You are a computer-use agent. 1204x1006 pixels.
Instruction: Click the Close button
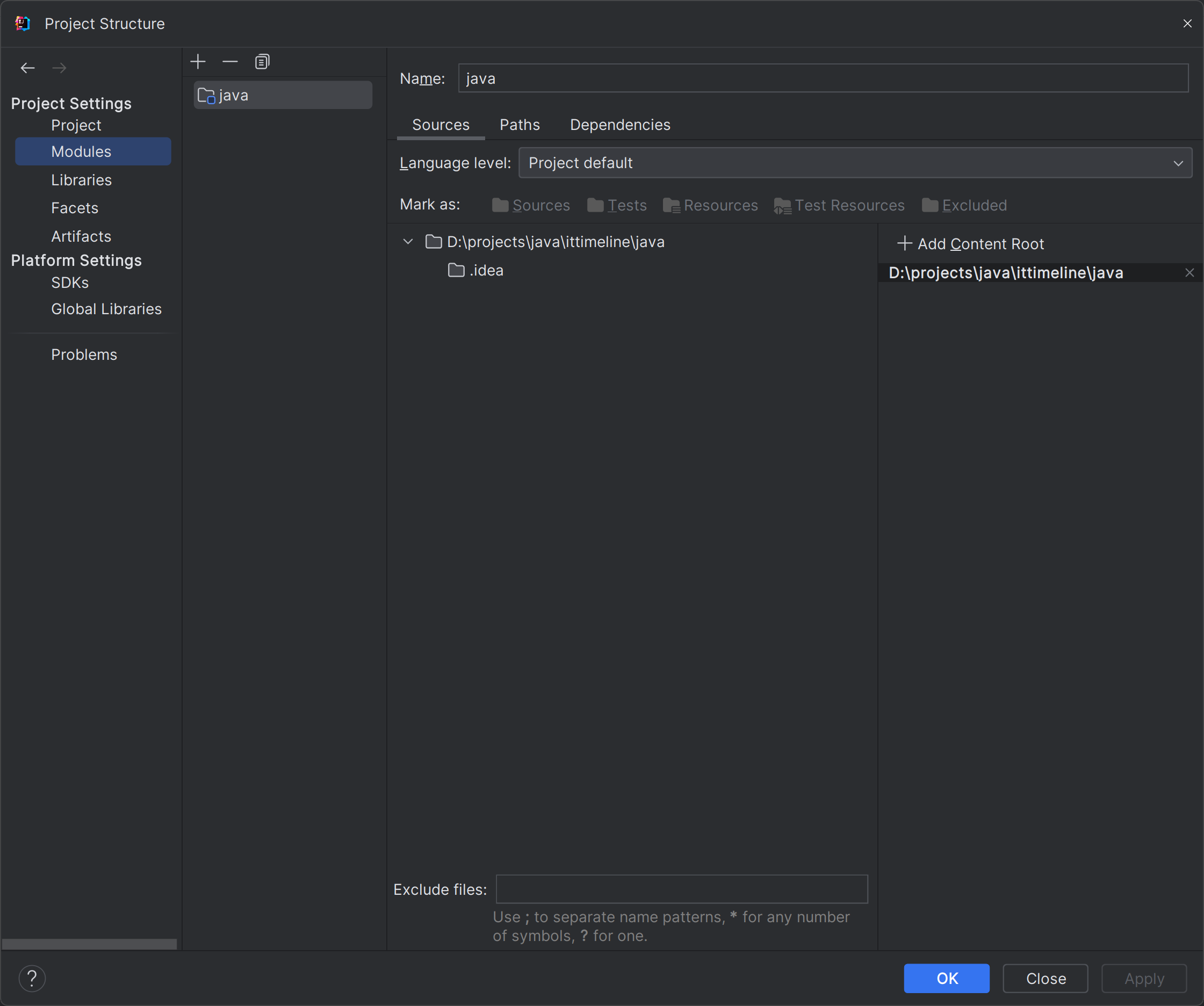point(1045,978)
